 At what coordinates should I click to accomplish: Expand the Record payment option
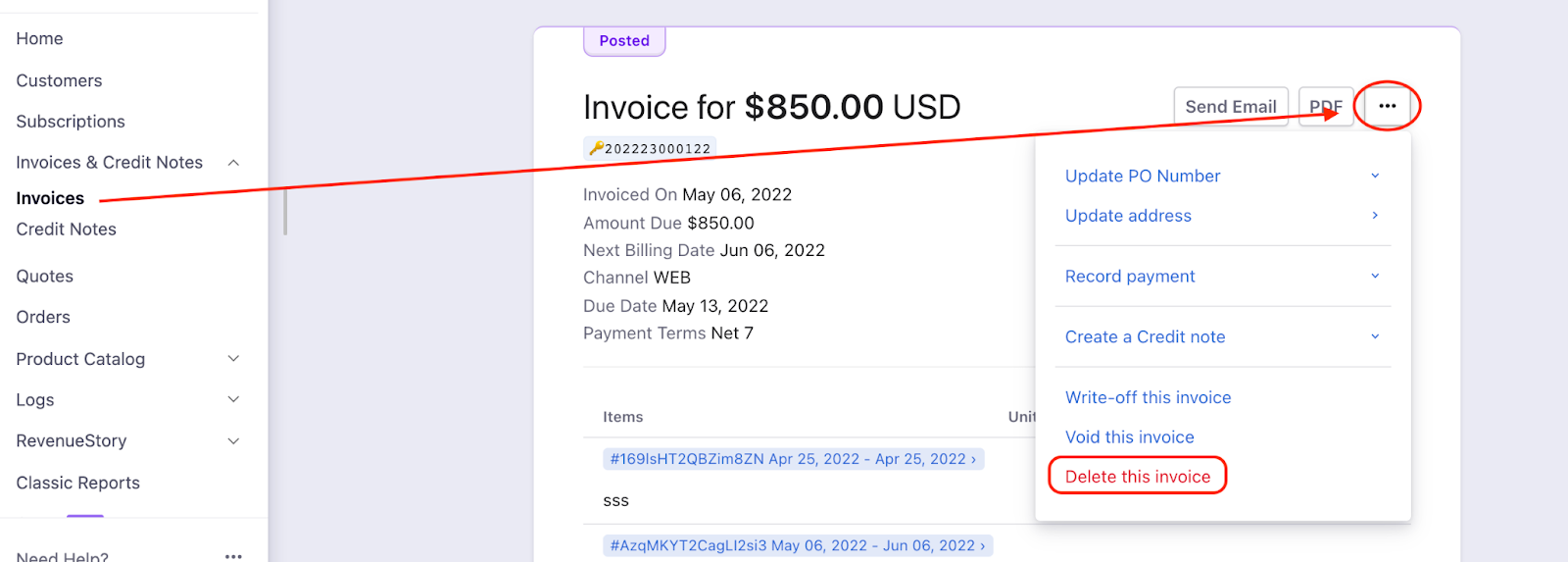pyautogui.click(x=1375, y=277)
